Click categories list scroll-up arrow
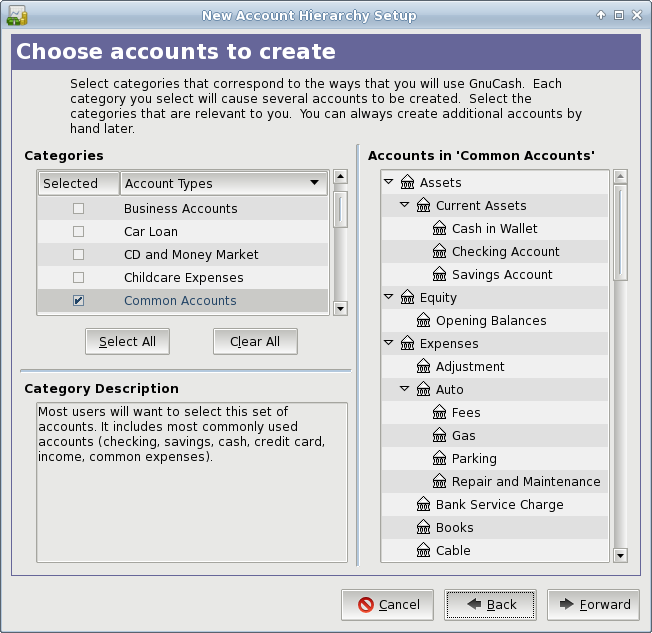Screen dimensions: 652x633 pyautogui.click(x=341, y=177)
